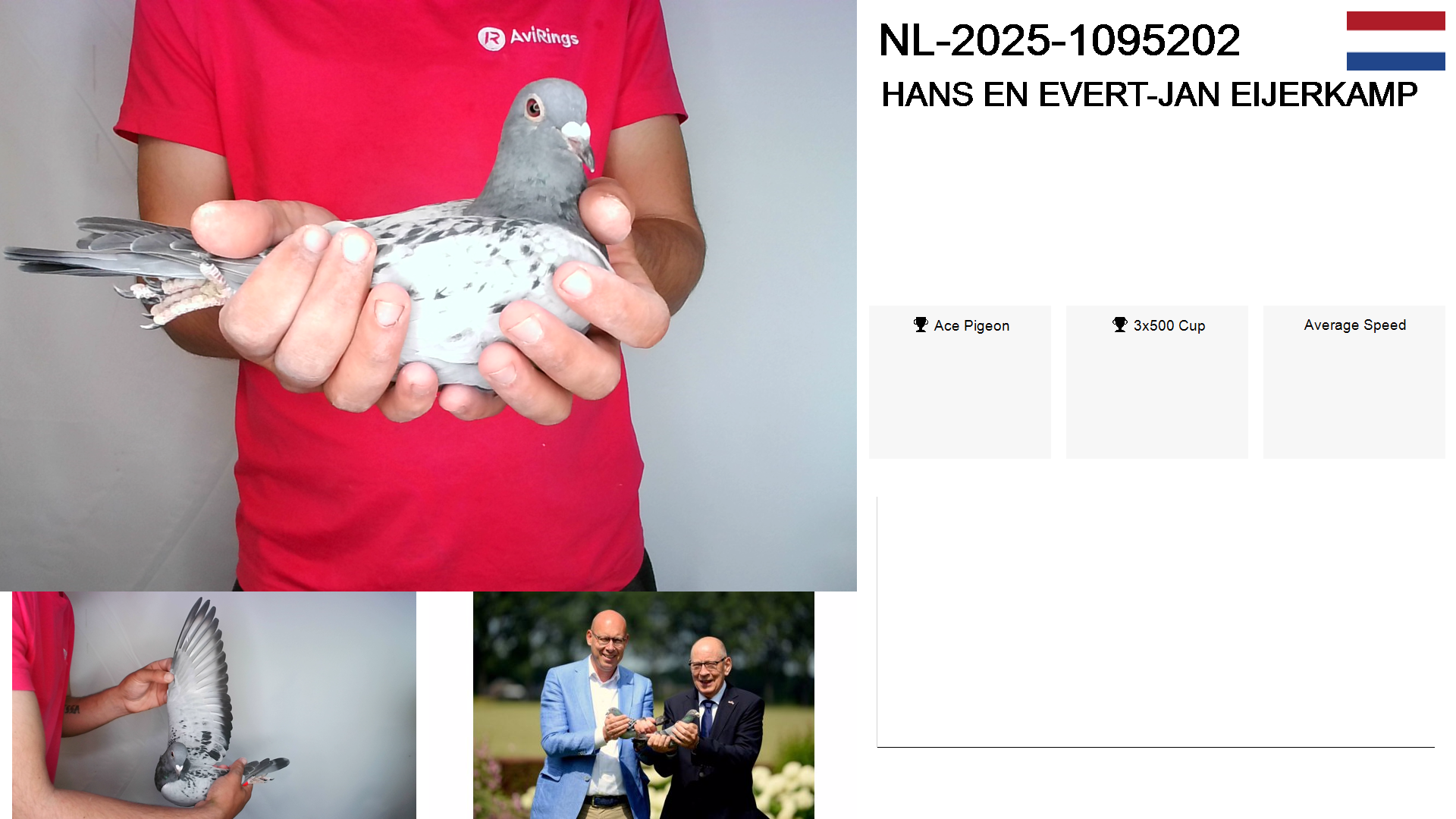Click the empty results chart area

pos(1156,622)
